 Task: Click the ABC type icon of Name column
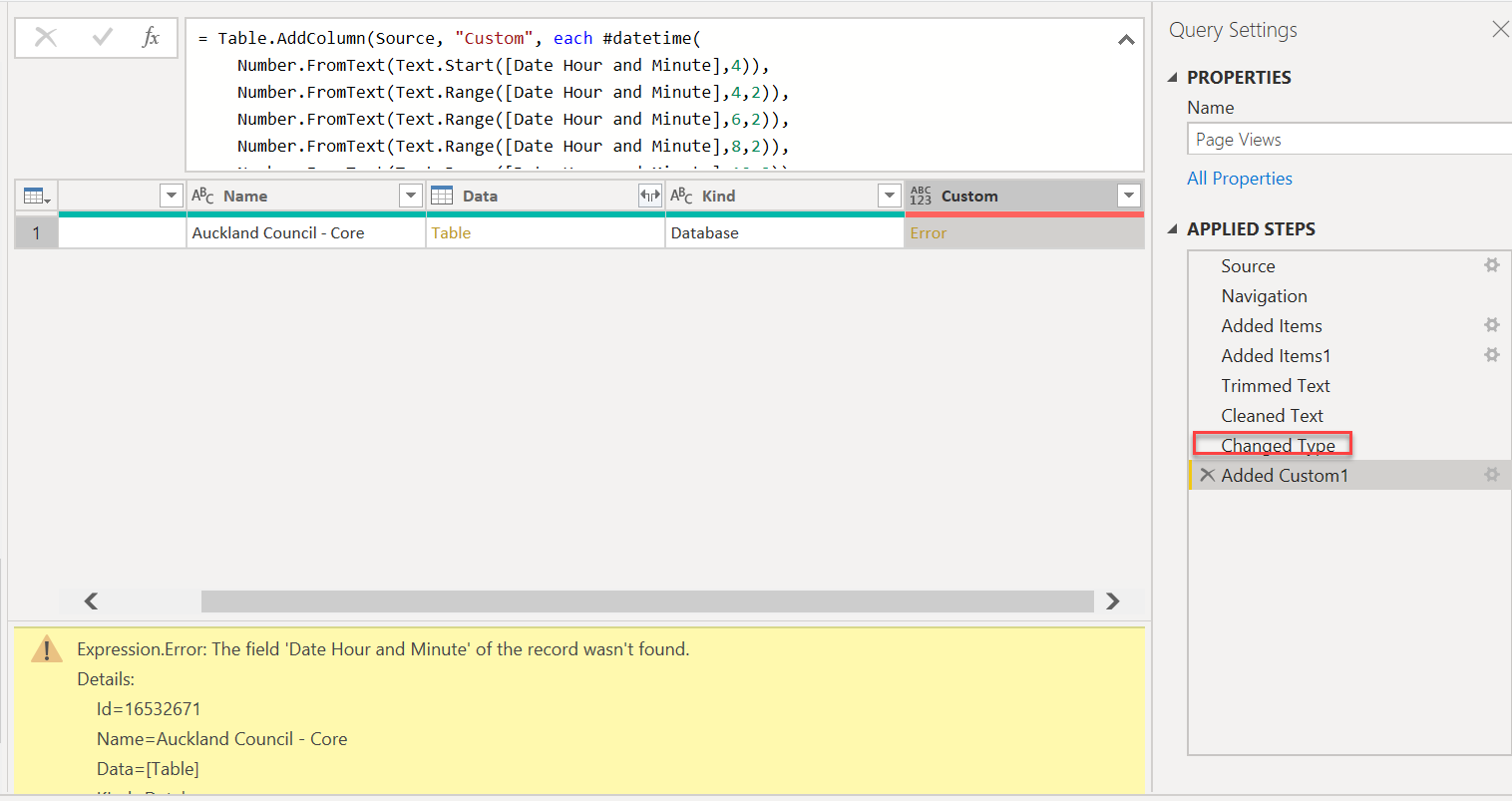pyautogui.click(x=202, y=196)
